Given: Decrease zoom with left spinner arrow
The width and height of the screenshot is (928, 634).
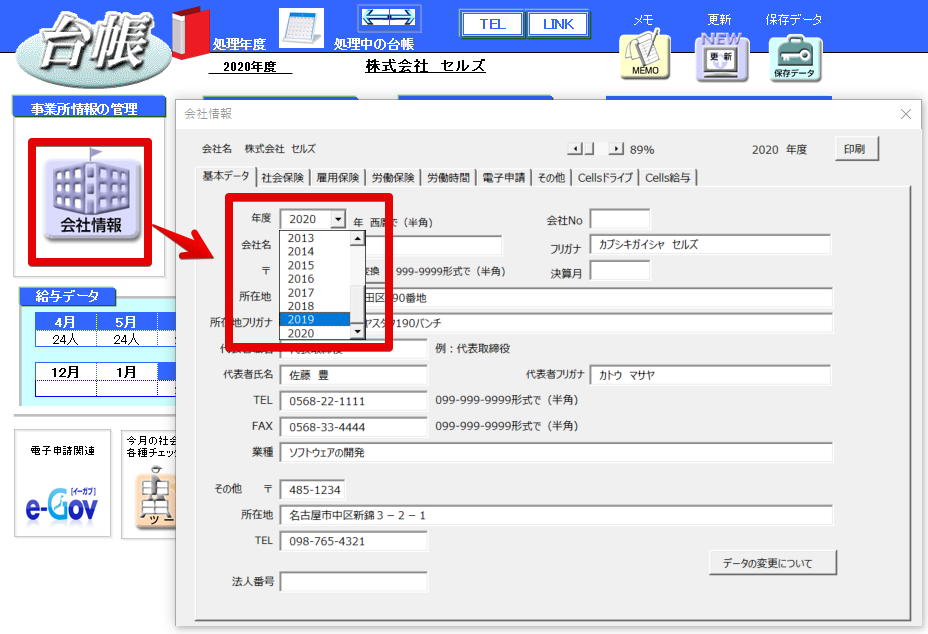Looking at the screenshot, I should 574,149.
